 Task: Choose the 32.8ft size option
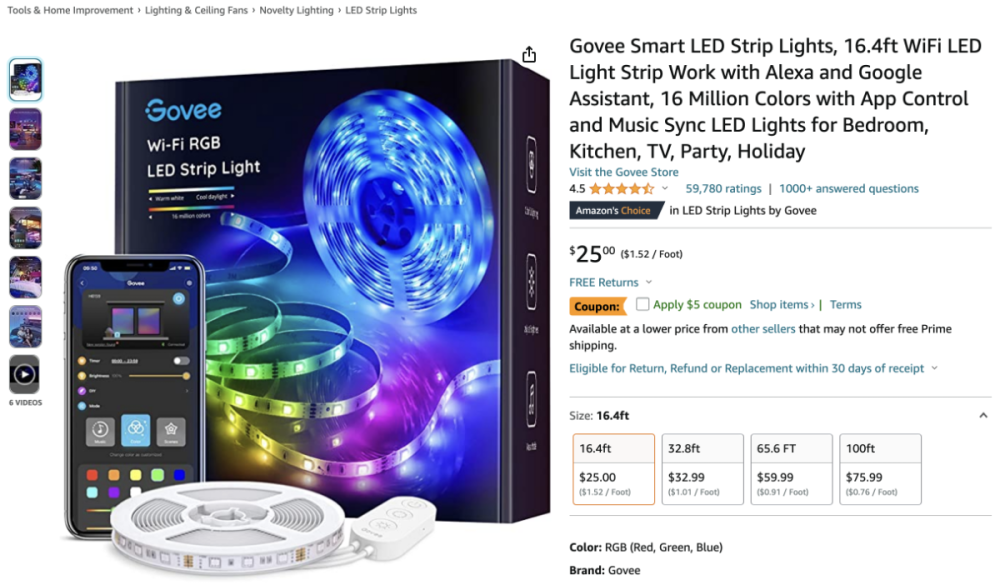point(702,469)
